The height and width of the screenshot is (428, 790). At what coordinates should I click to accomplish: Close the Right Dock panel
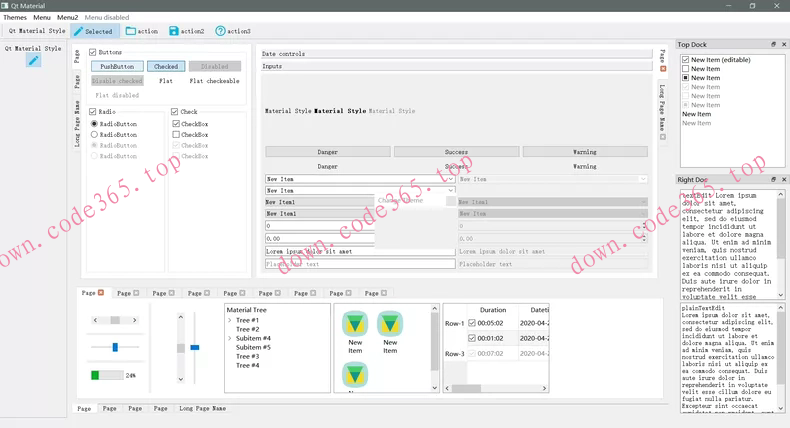click(784, 180)
